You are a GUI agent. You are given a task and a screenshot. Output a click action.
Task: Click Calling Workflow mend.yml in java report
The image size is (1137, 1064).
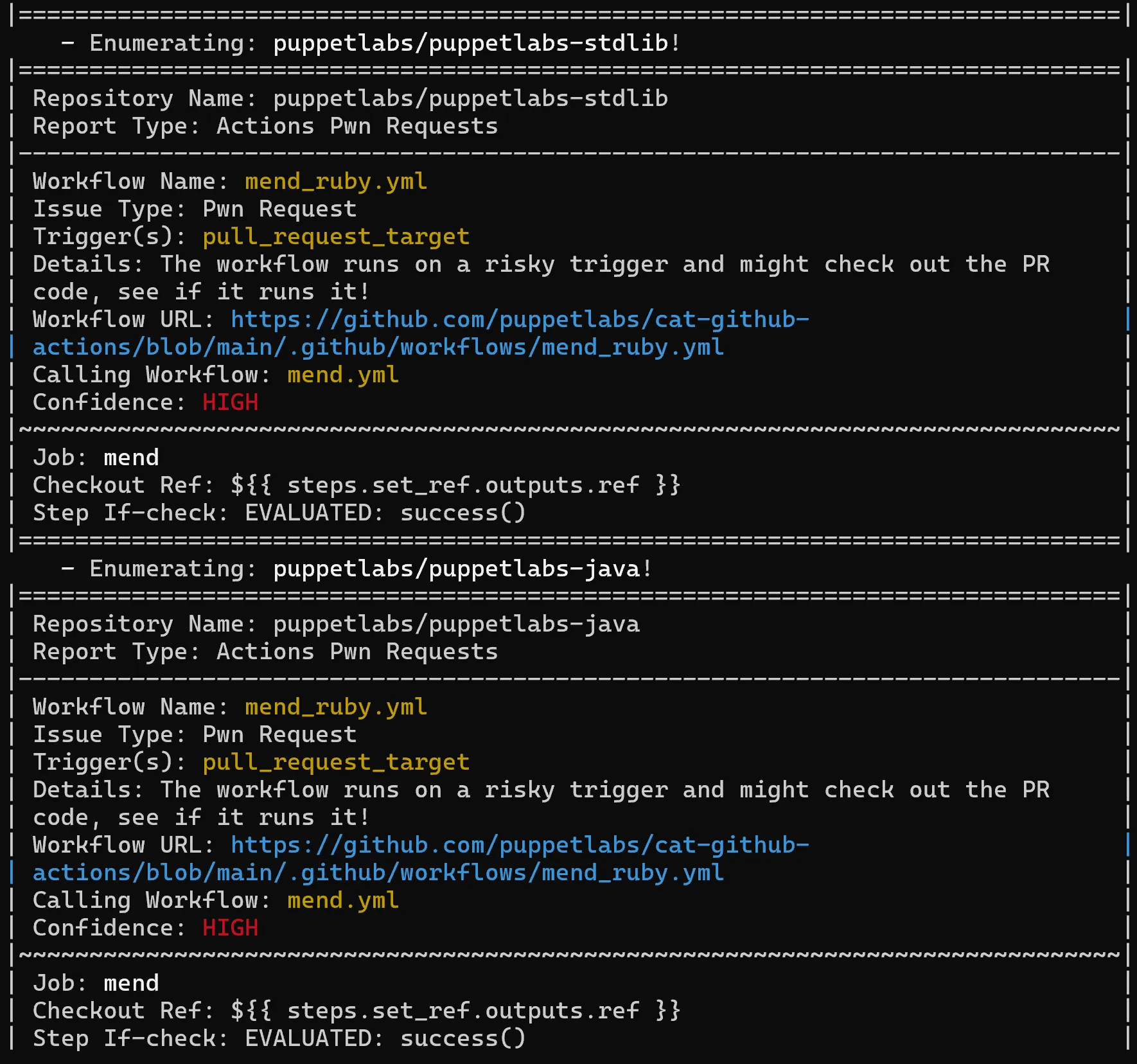(343, 901)
